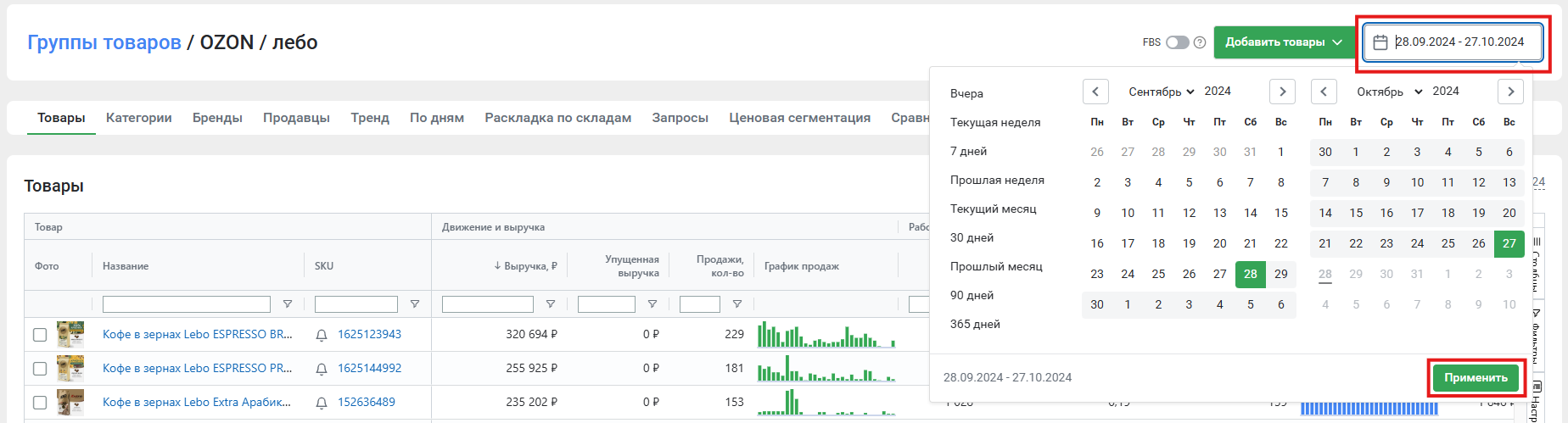
Task: Click the calendar icon in date field
Action: click(1380, 42)
